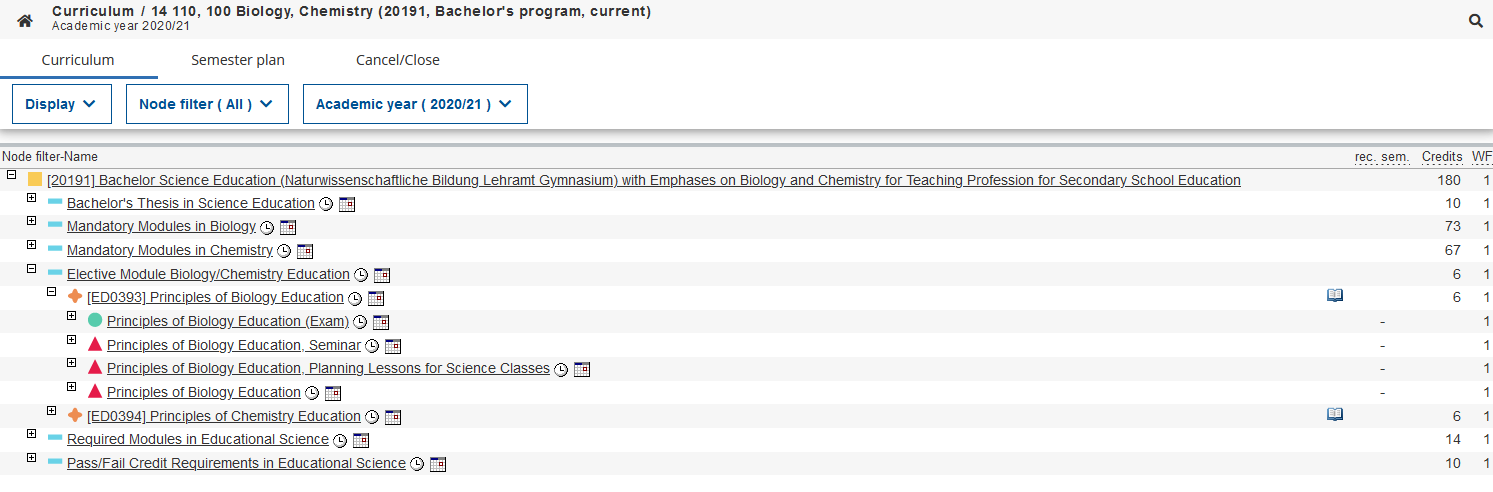
Task: Open the Display dropdown
Action: click(61, 104)
